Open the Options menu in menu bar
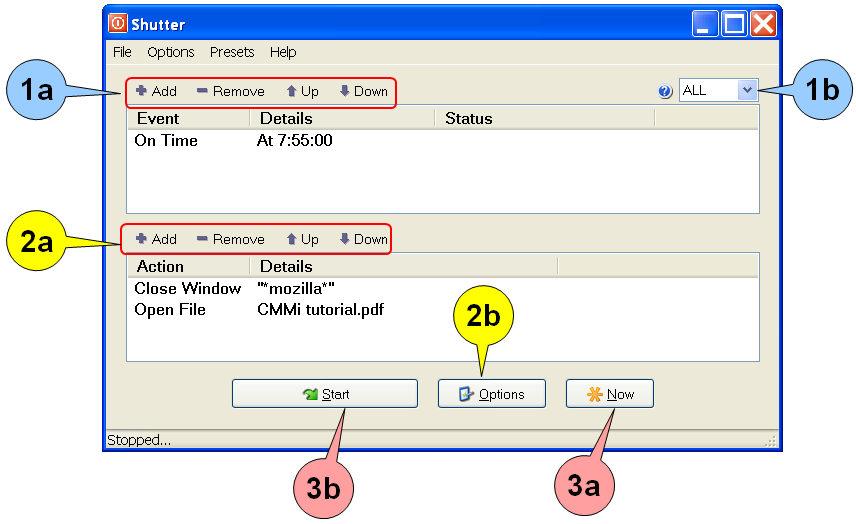The height and width of the screenshot is (524, 856). pyautogui.click(x=170, y=52)
